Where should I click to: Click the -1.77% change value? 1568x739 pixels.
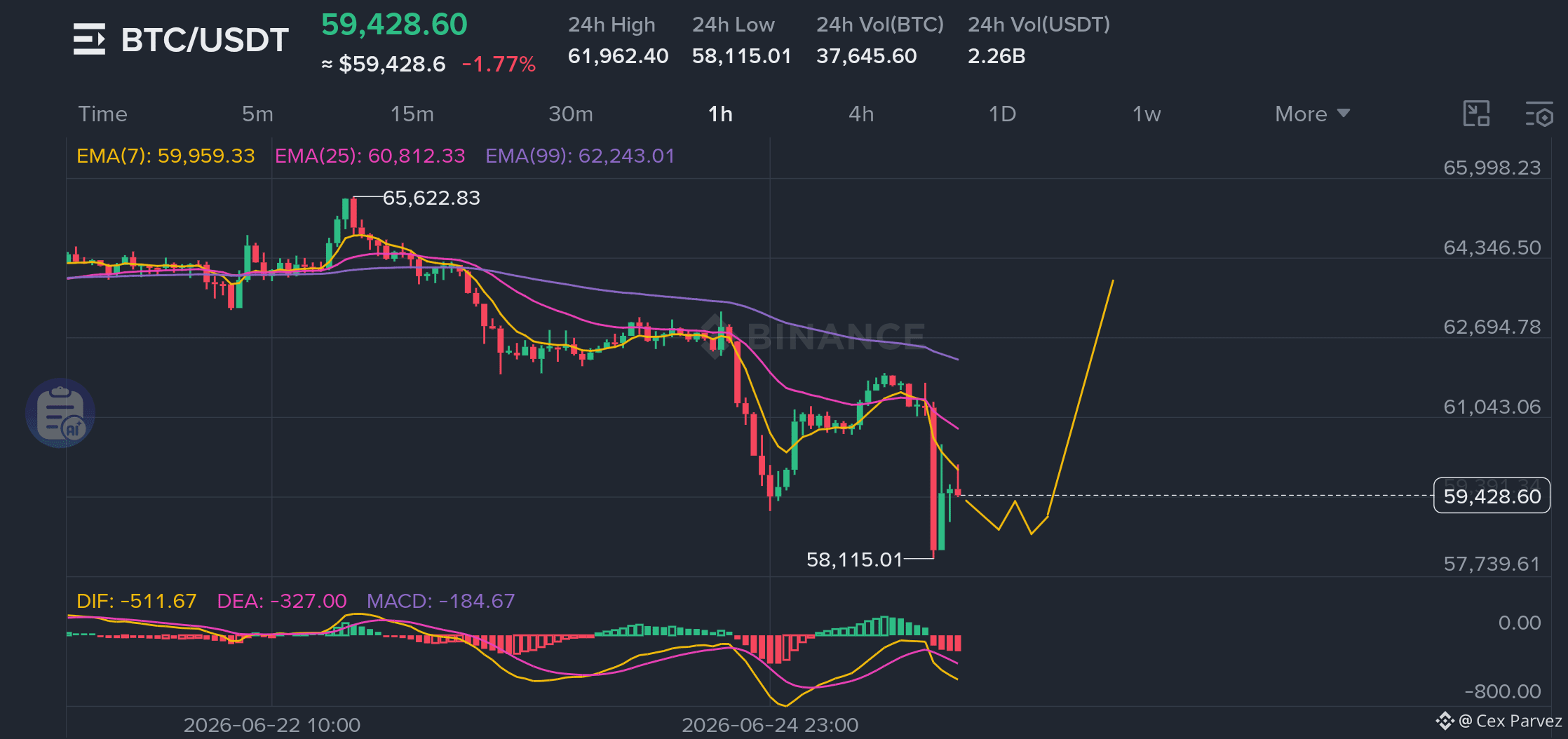[x=499, y=65]
